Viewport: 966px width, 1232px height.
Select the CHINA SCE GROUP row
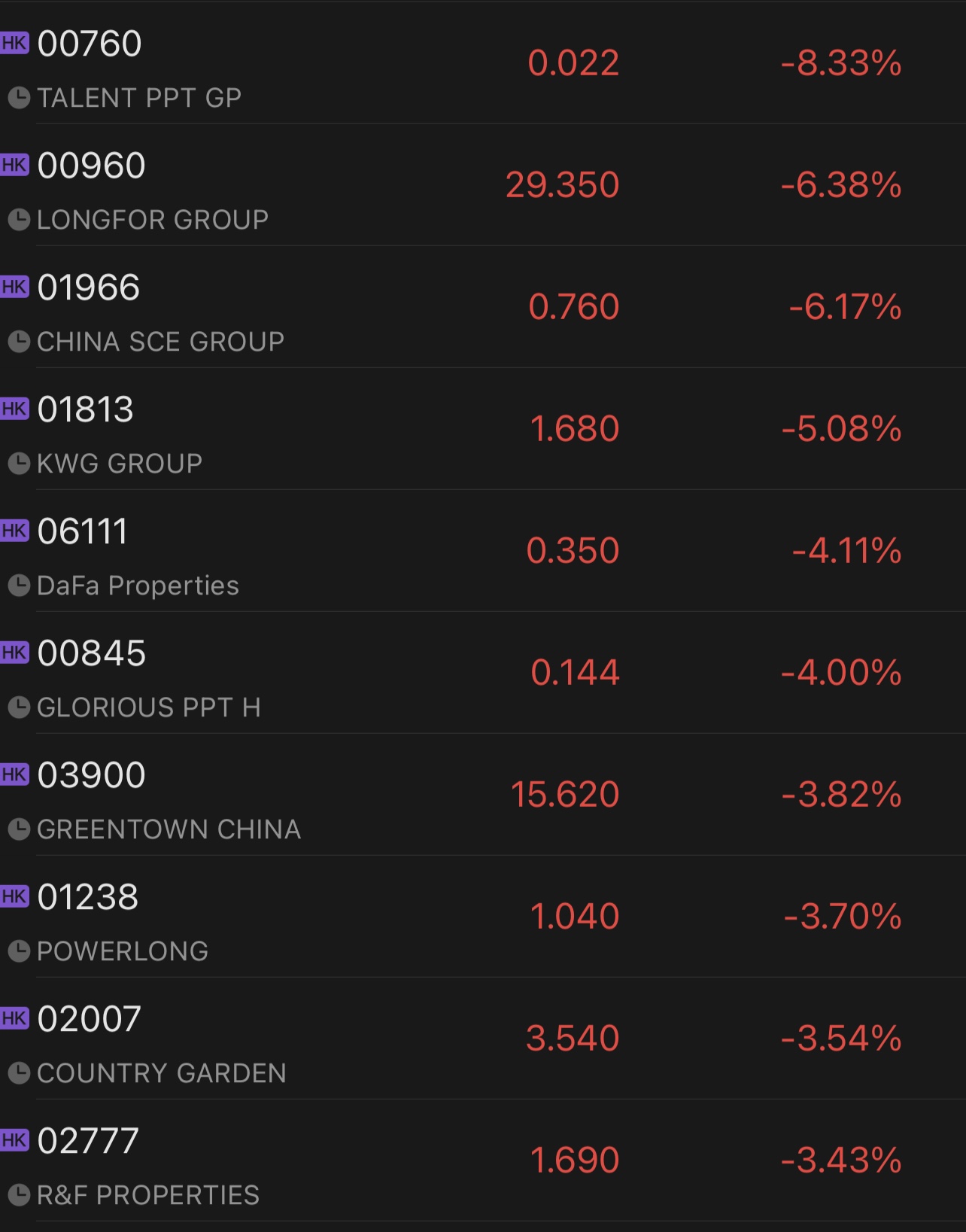pos(483,307)
